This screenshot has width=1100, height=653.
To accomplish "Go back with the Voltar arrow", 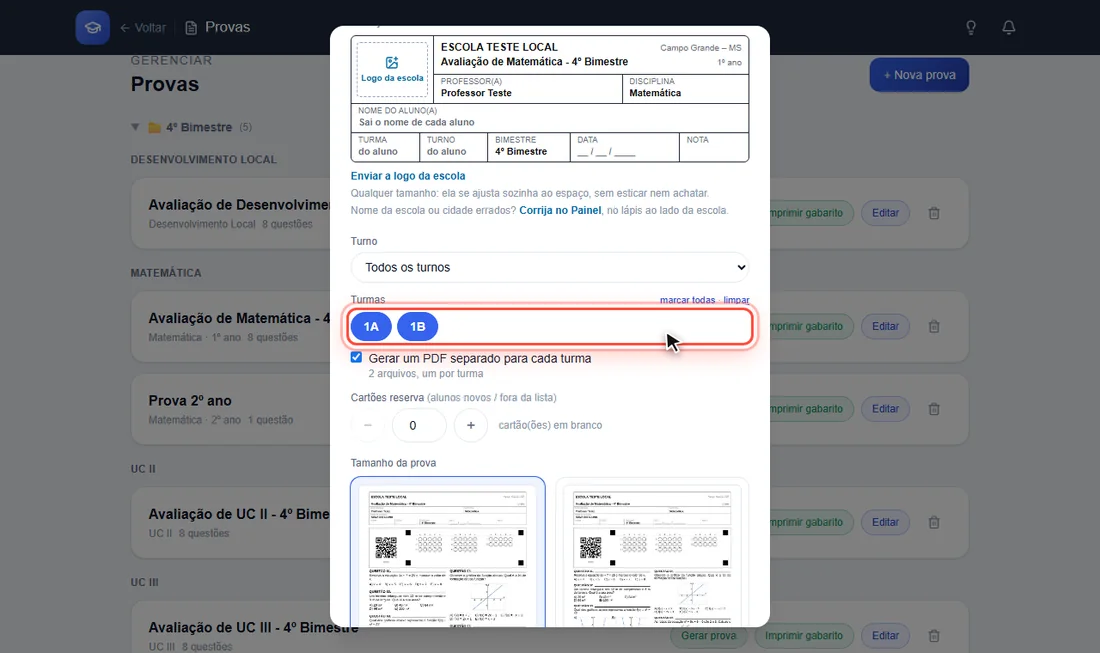I will click(x=143, y=27).
